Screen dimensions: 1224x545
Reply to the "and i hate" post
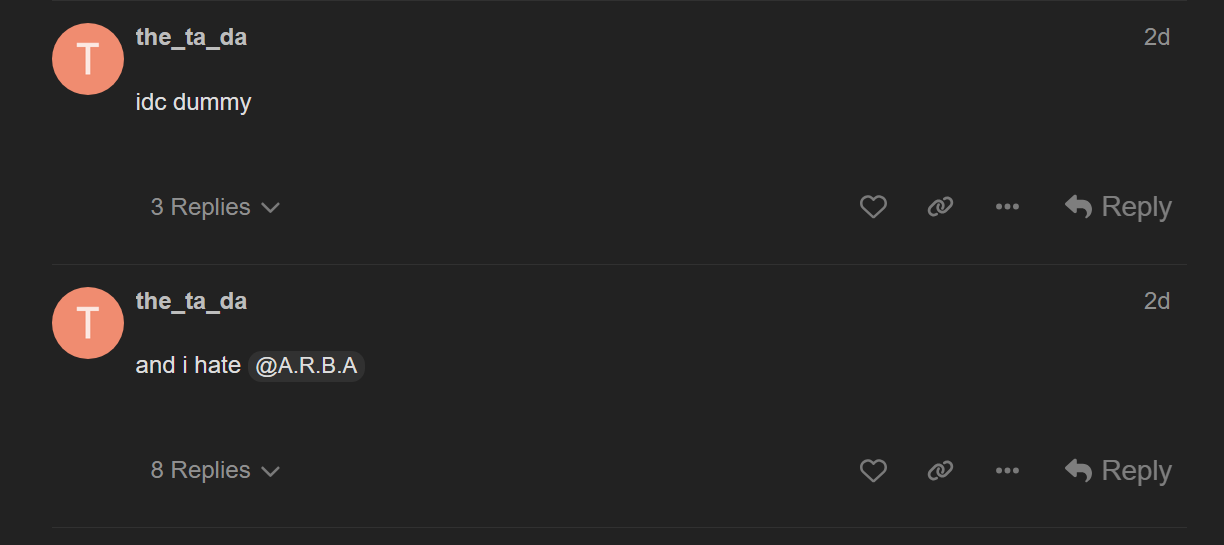1118,470
